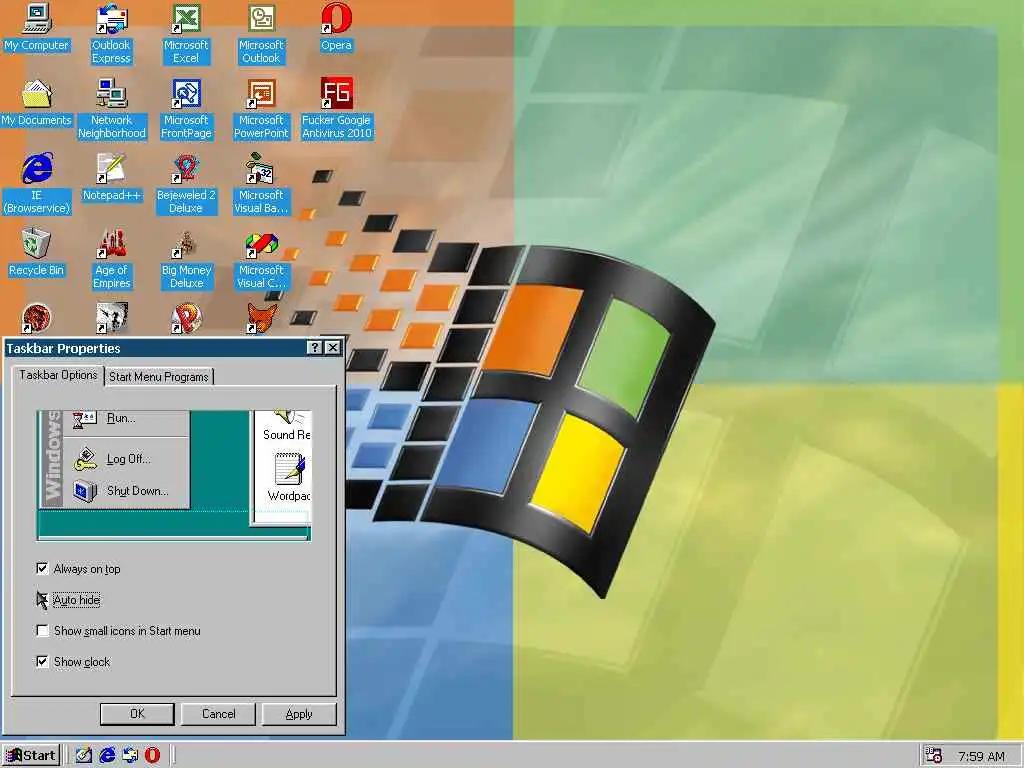This screenshot has height=768, width=1024.
Task: Click the help question mark in dialog title bar
Action: (315, 347)
